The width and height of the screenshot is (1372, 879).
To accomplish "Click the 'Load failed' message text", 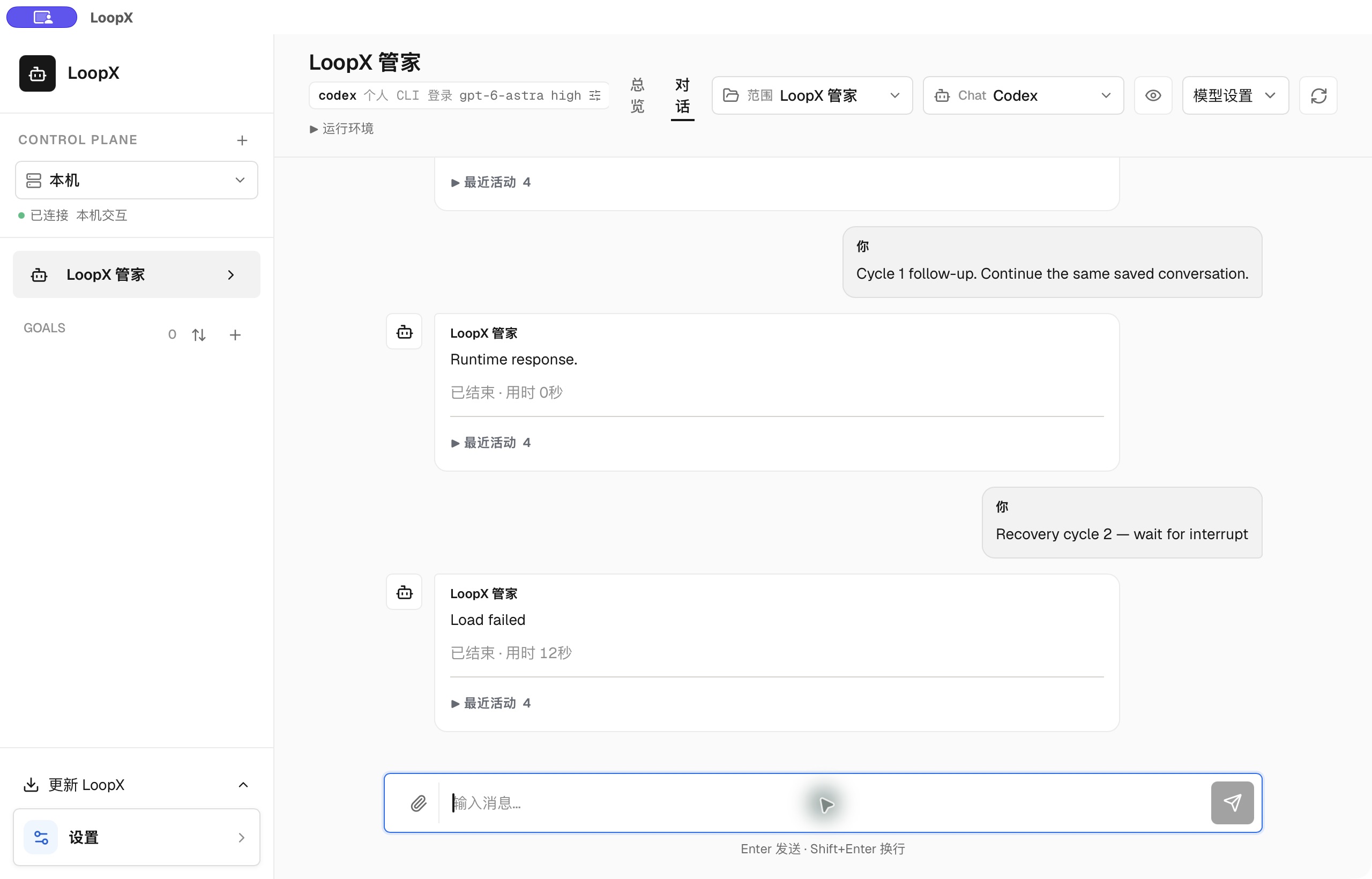I will (487, 620).
